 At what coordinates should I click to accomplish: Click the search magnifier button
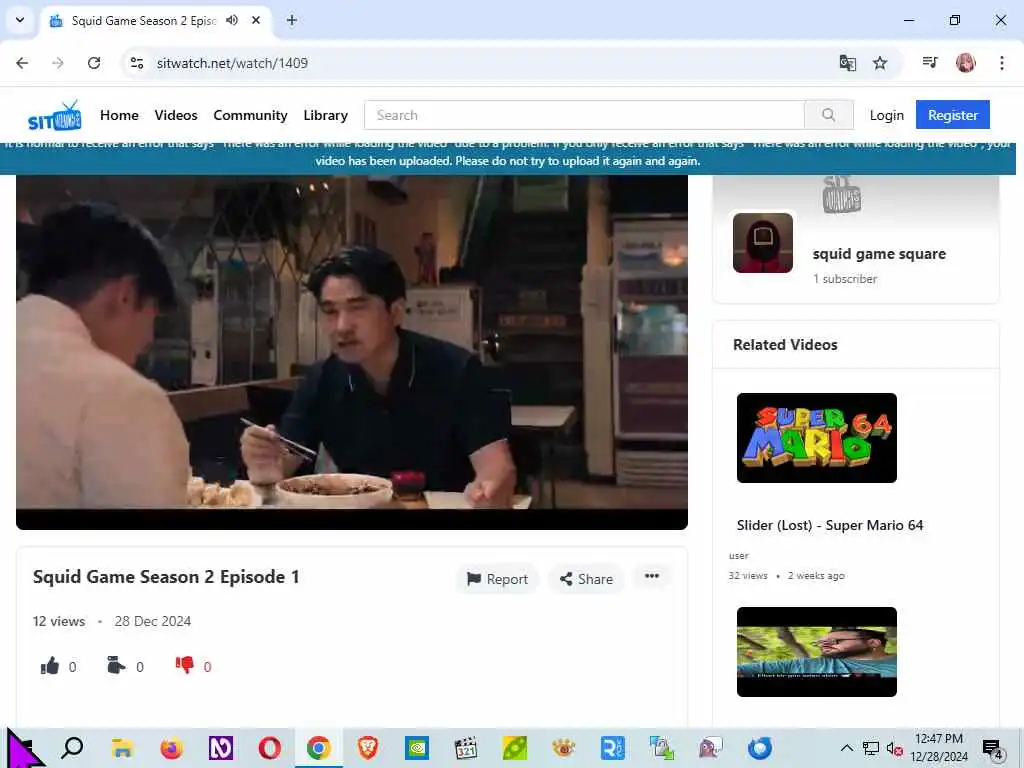tap(829, 115)
